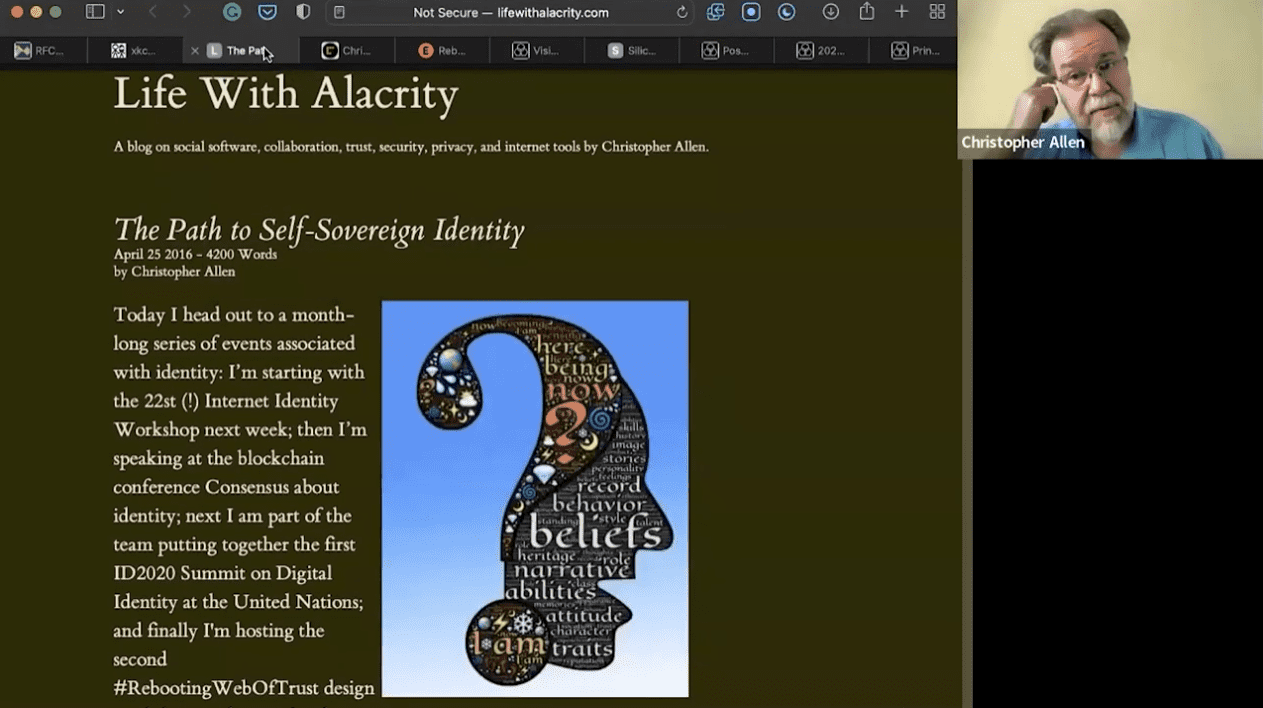This screenshot has width=1263, height=708.
Task: Open The Path to Self-Sovereign Identity title
Action: [318, 230]
